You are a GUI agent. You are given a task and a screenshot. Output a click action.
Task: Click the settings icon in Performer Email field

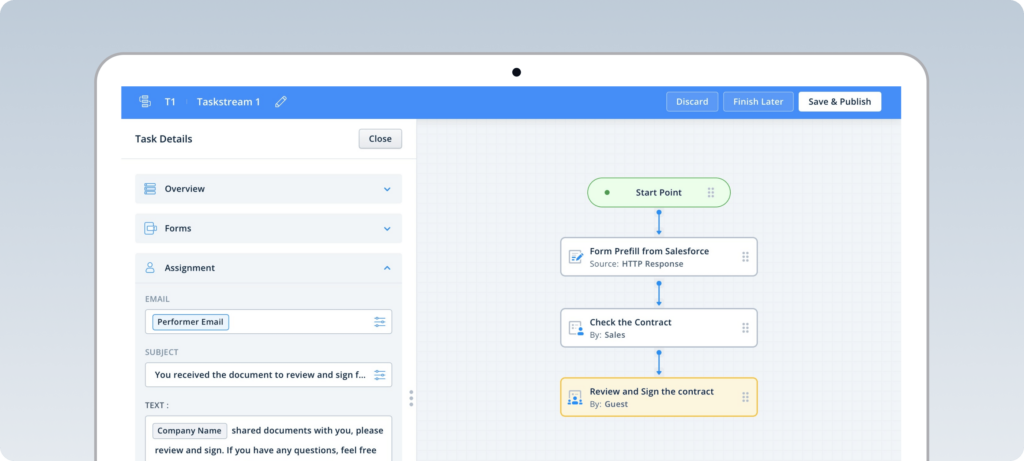pos(380,322)
